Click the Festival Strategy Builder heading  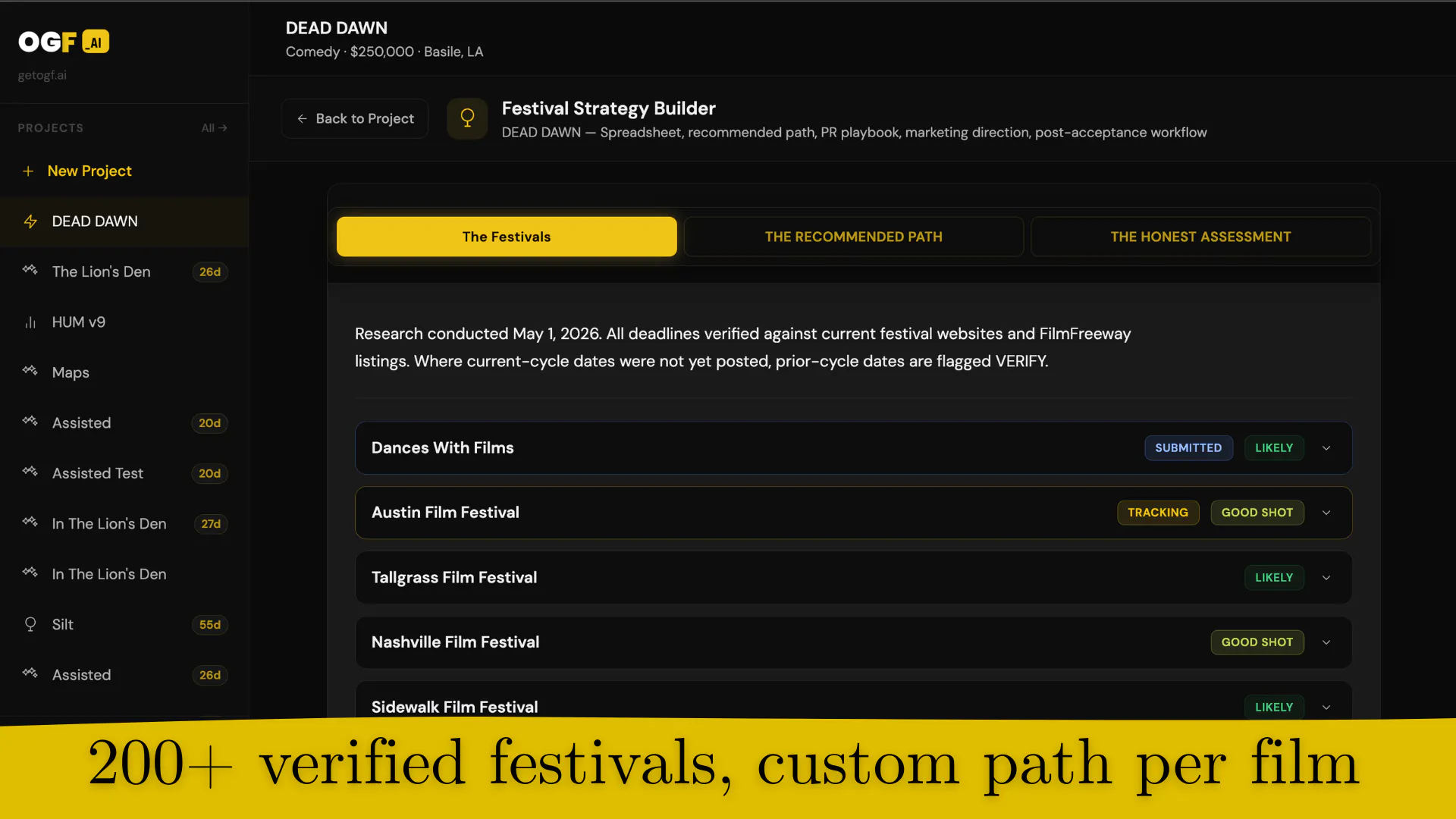(x=609, y=108)
